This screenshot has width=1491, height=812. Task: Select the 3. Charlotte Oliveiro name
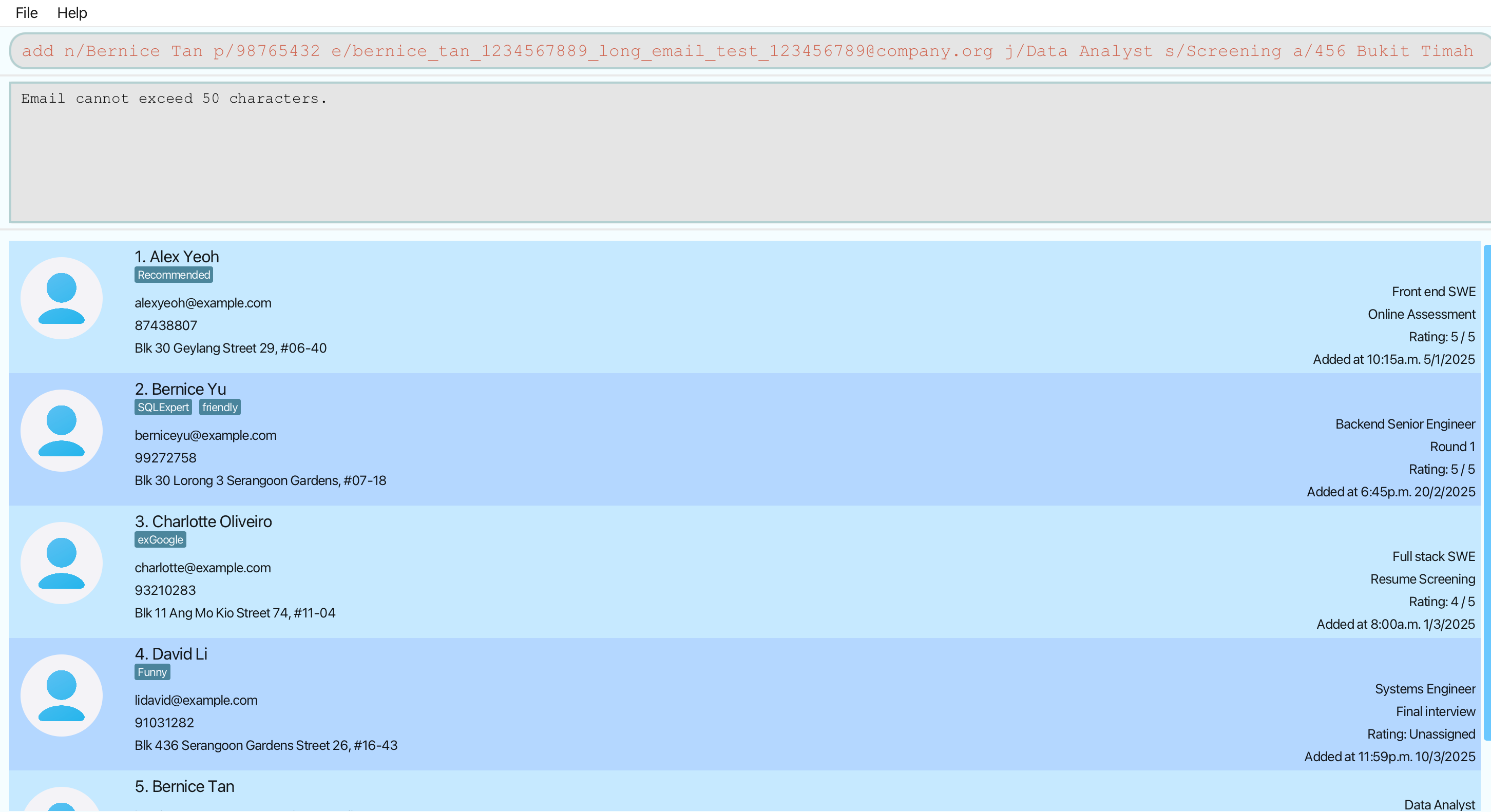click(203, 522)
